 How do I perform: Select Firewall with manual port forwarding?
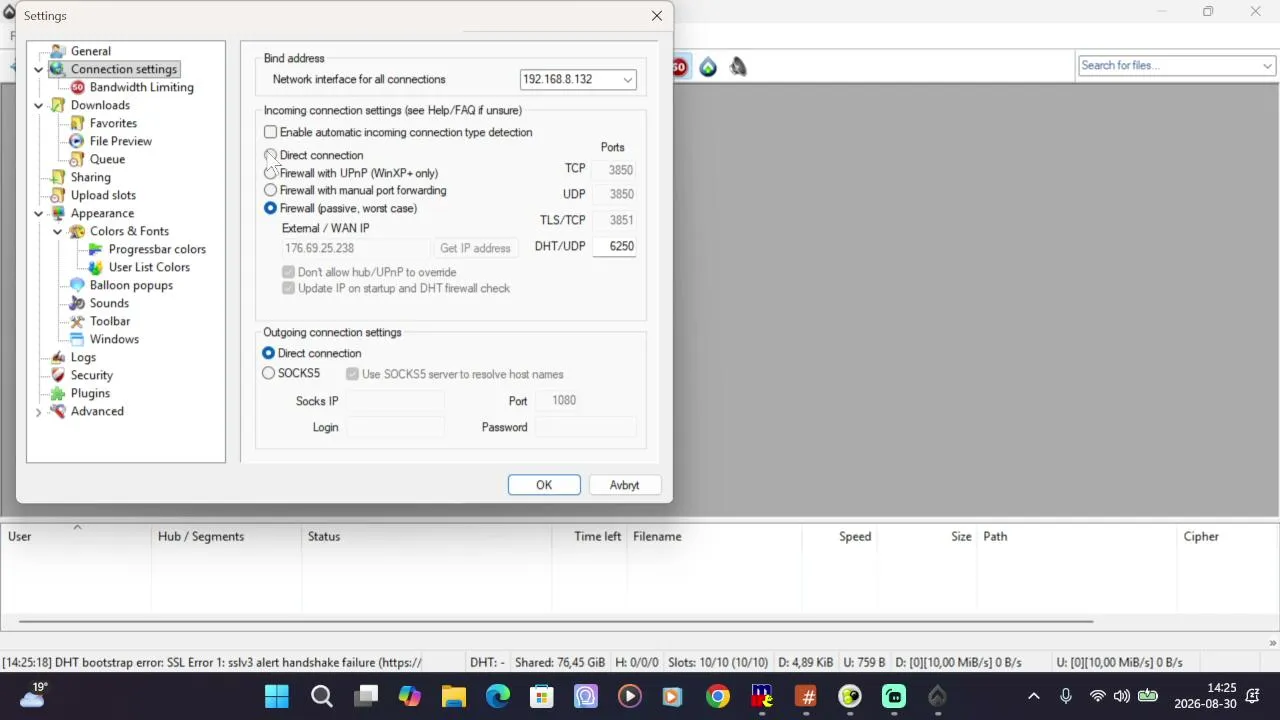[x=270, y=190]
